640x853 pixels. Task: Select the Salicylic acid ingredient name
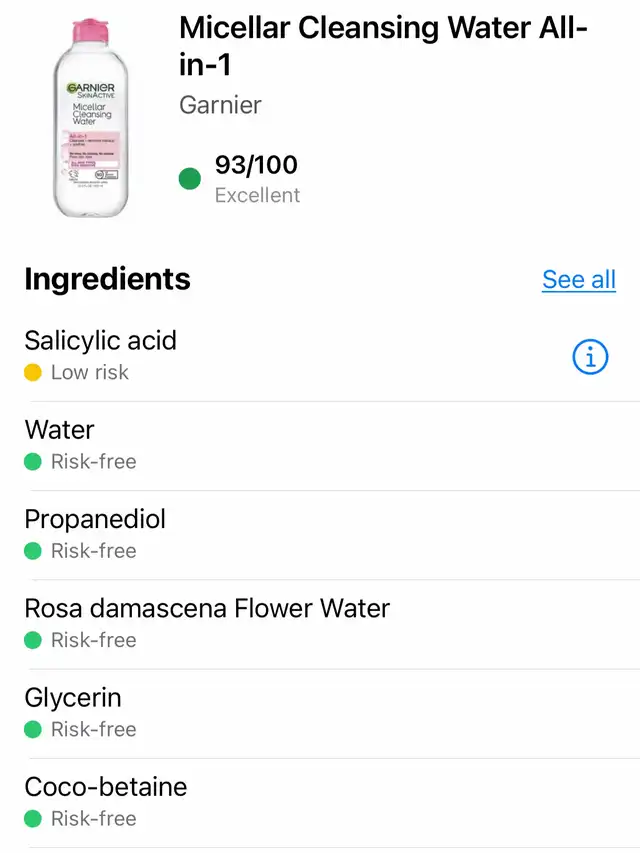[x=100, y=341]
